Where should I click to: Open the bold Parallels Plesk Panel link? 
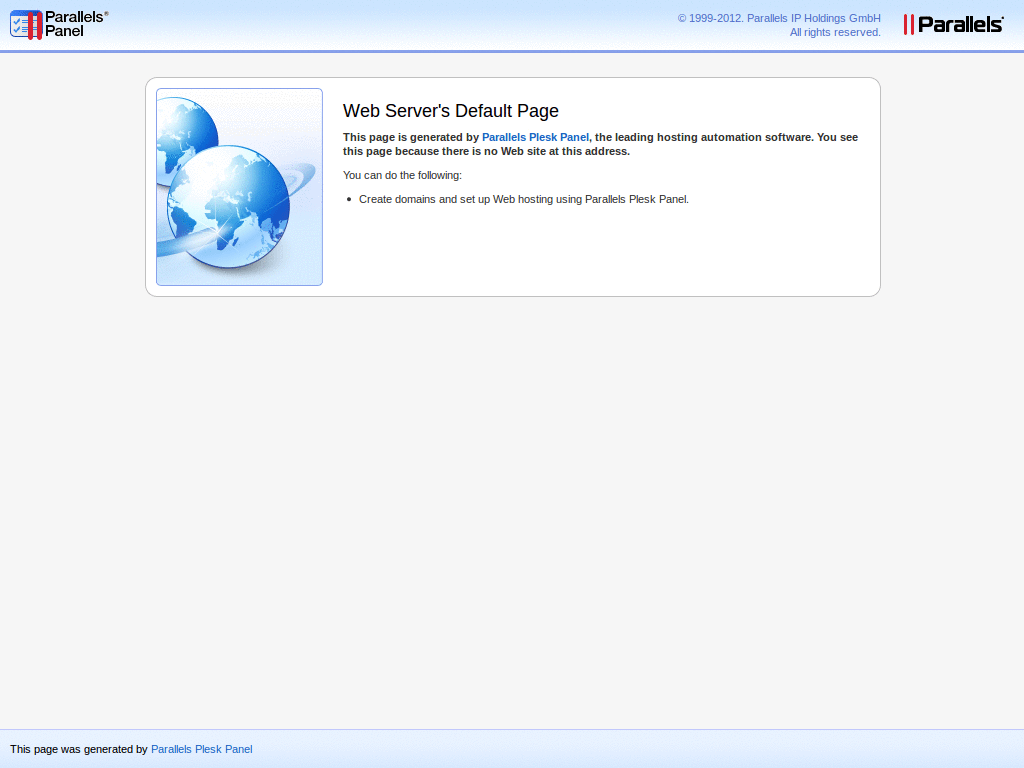click(x=535, y=137)
